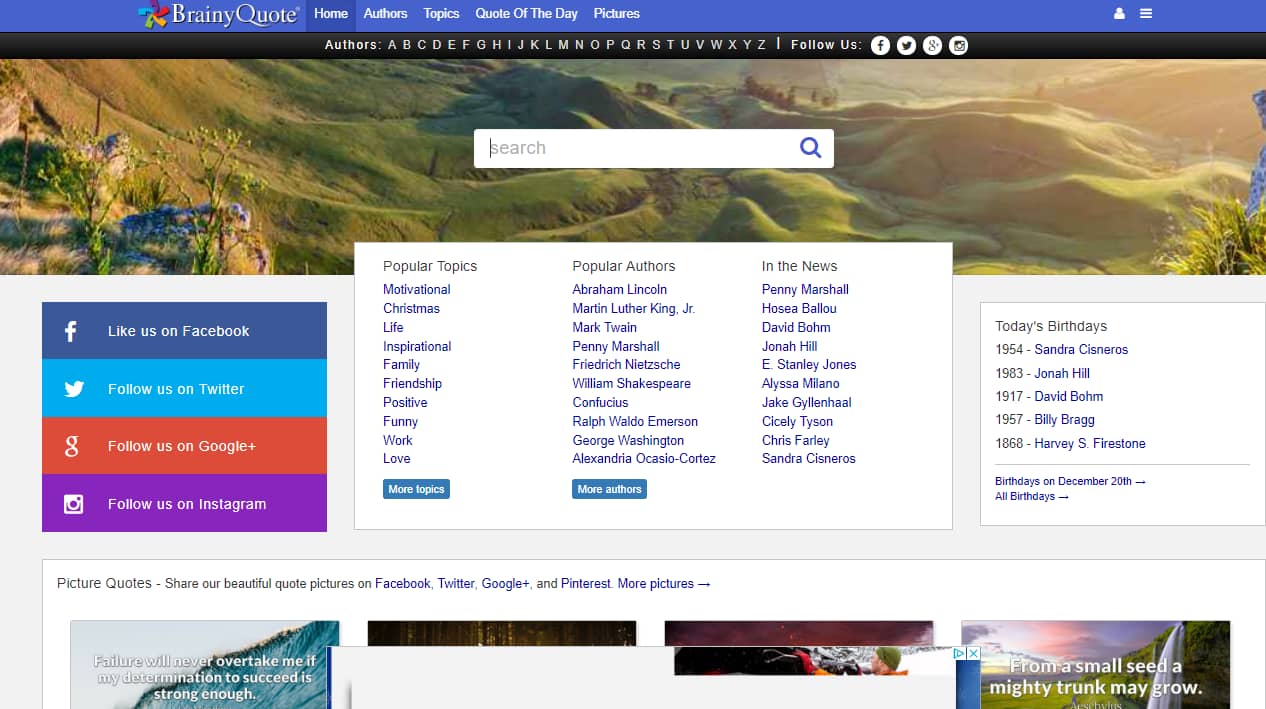
Task: Open Mark Twain quotes
Action: [x=604, y=327]
